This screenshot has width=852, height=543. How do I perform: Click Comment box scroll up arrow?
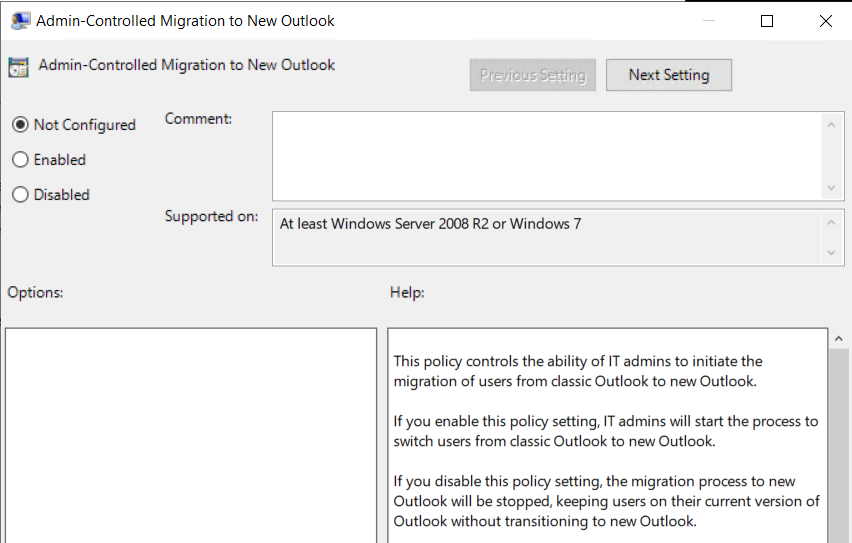pos(831,125)
